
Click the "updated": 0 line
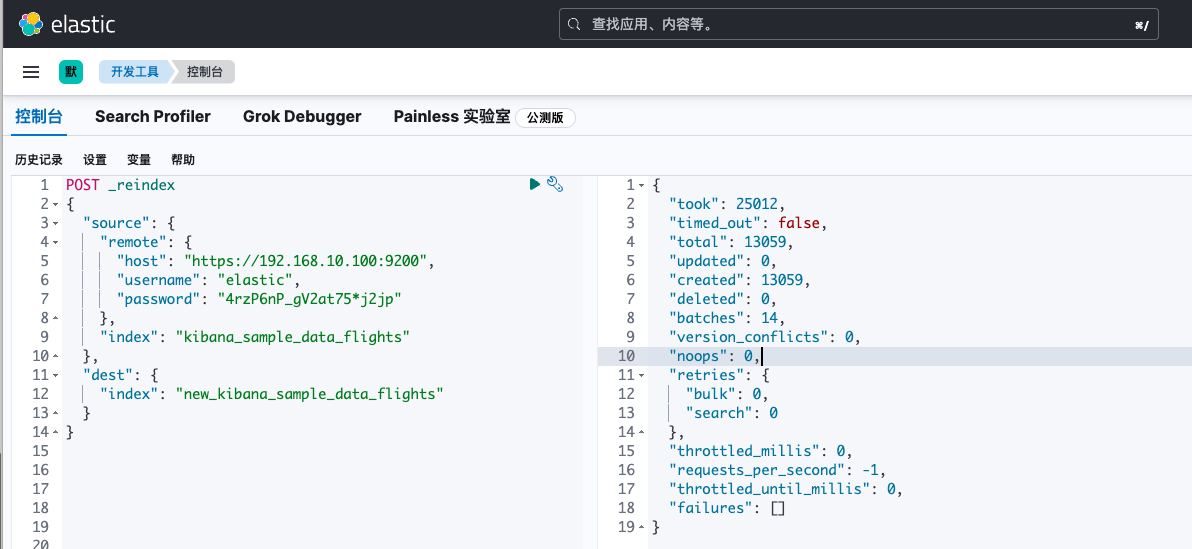point(722,261)
